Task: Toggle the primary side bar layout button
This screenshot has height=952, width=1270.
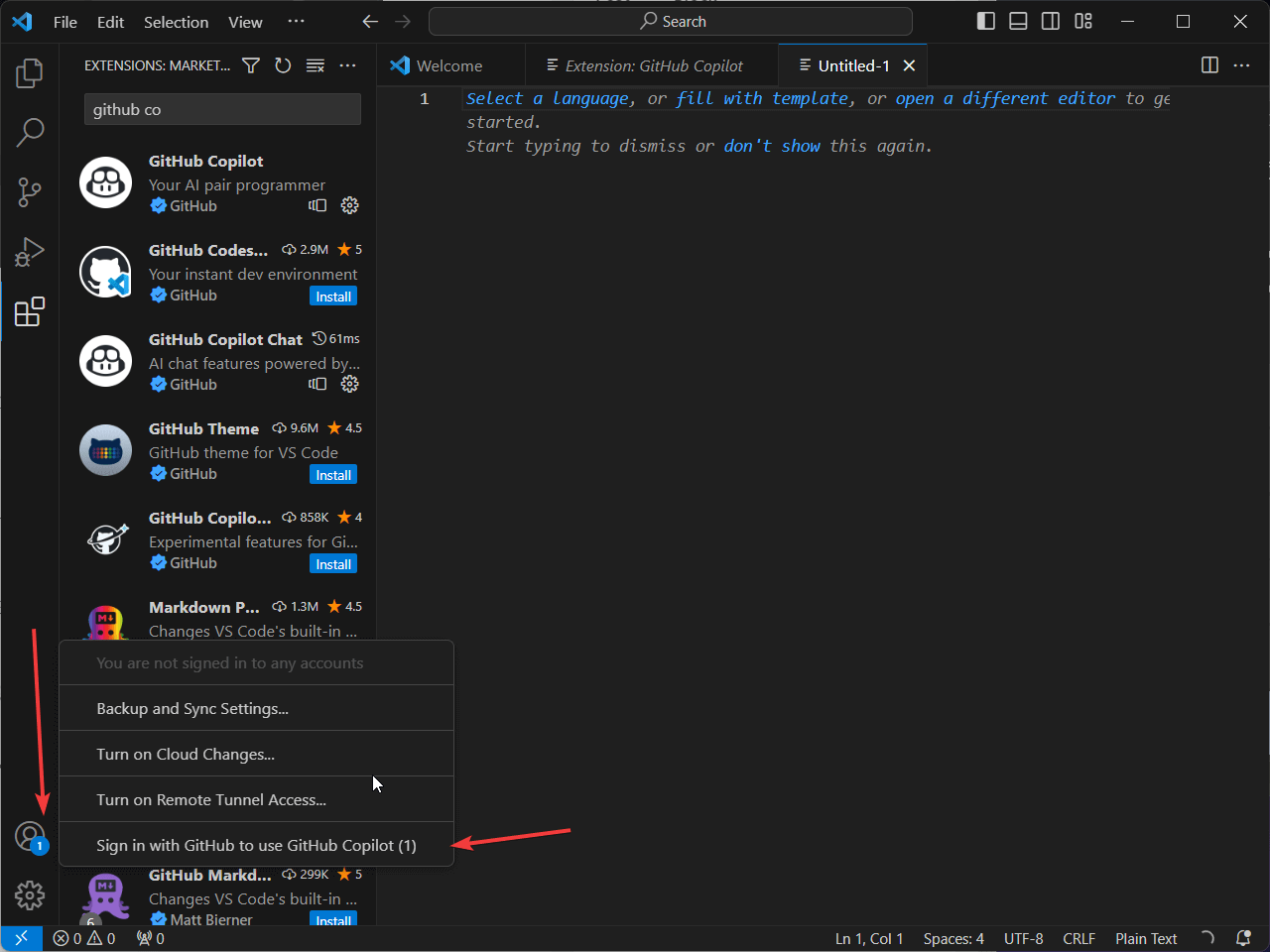Action: coord(985,21)
